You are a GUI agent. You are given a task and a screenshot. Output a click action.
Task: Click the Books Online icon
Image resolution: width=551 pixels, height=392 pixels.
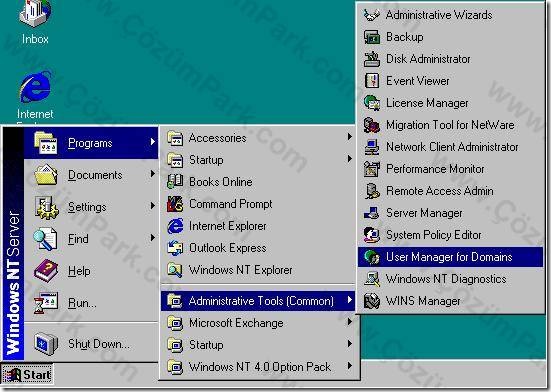pos(175,182)
